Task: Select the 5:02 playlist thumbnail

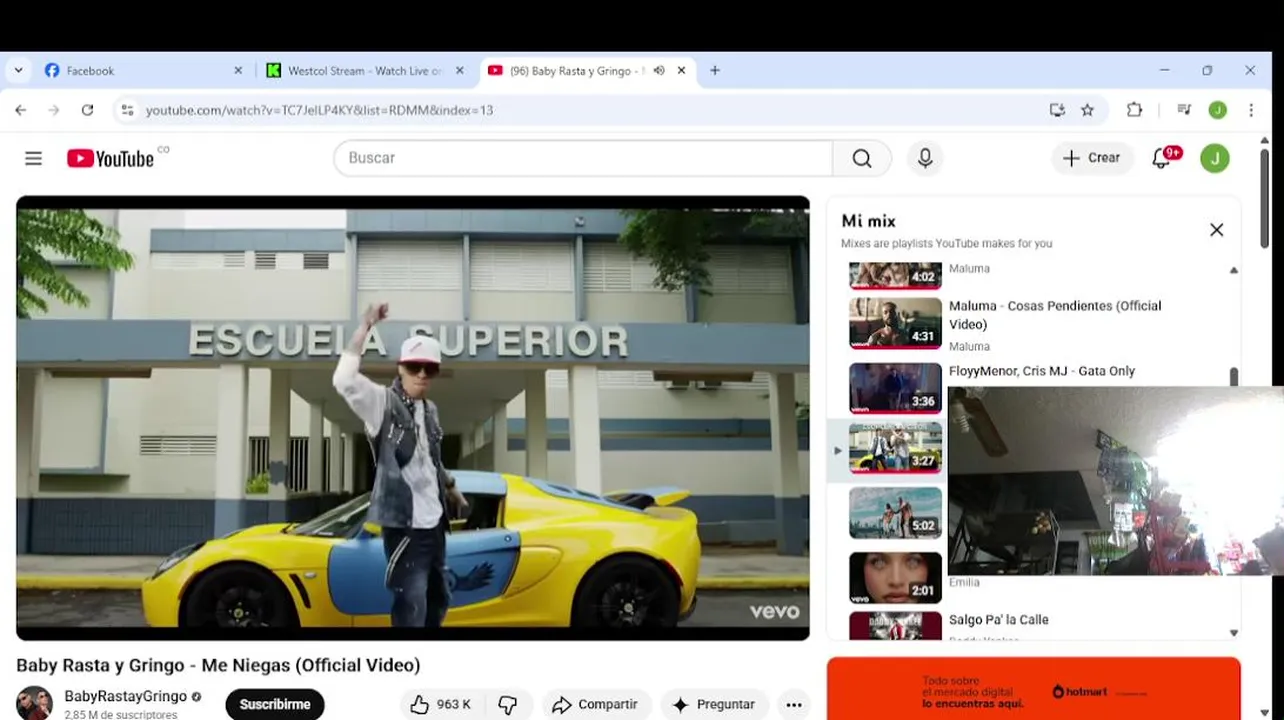Action: pyautogui.click(x=895, y=513)
